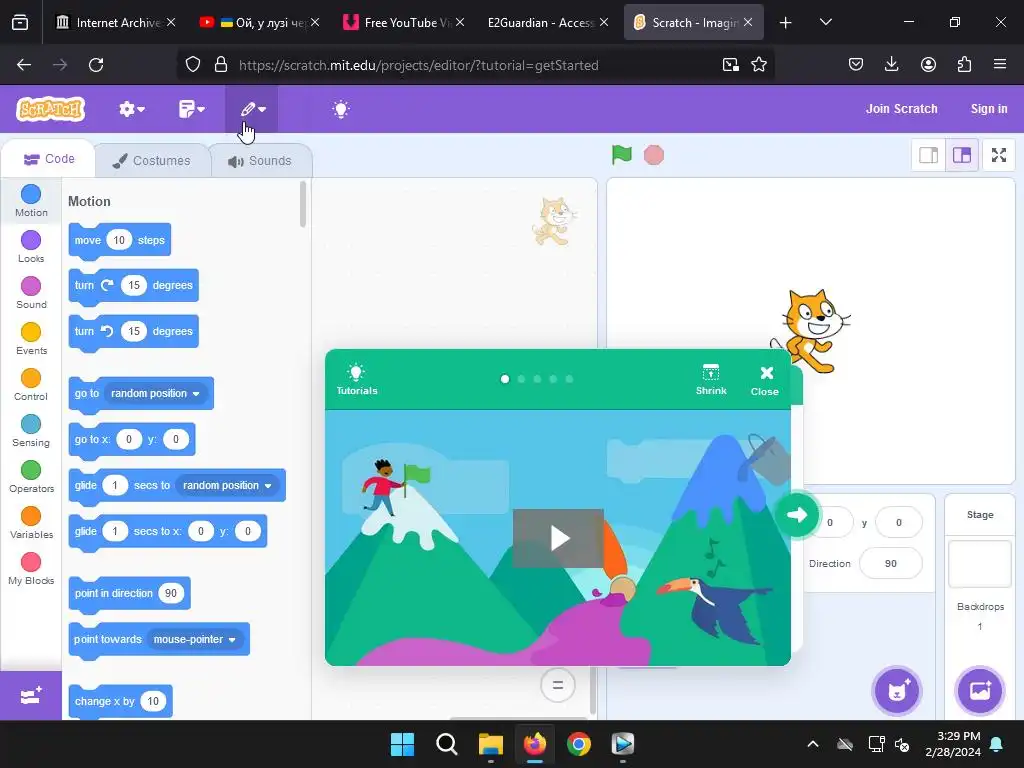
Task: Select the Looks block category
Action: click(x=31, y=247)
